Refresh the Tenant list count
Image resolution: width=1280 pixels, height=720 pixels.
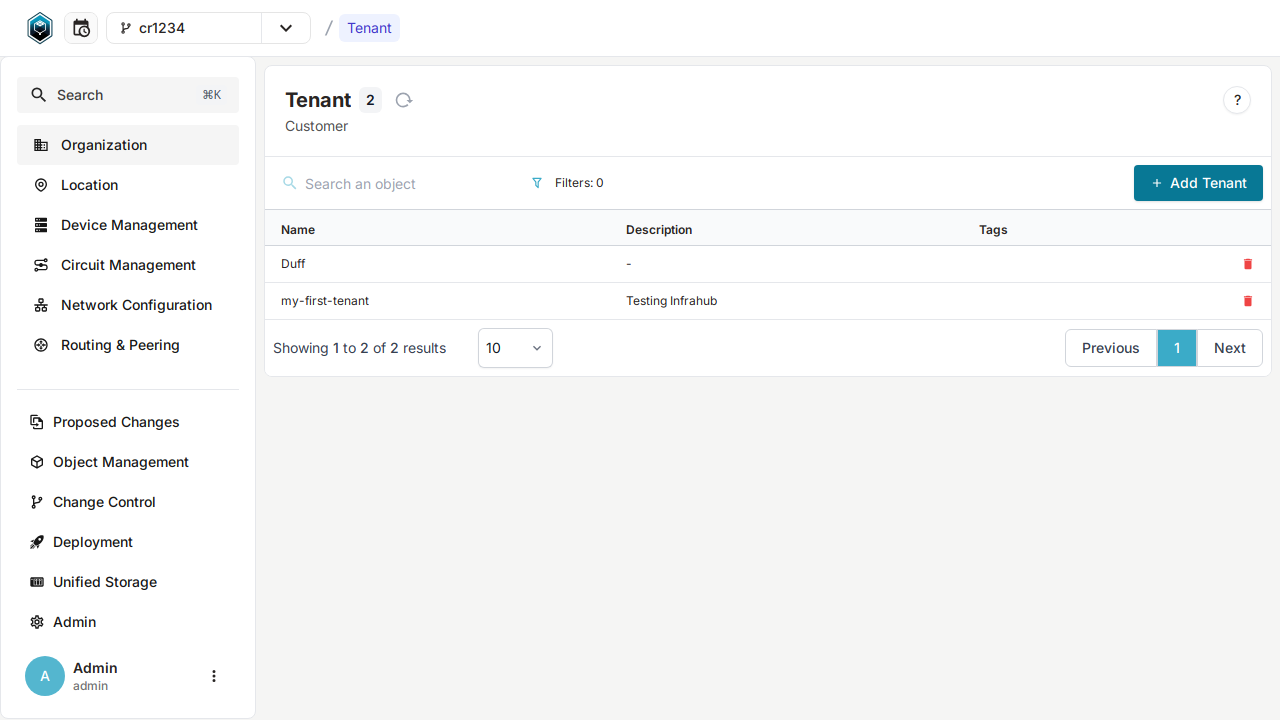[403, 100]
